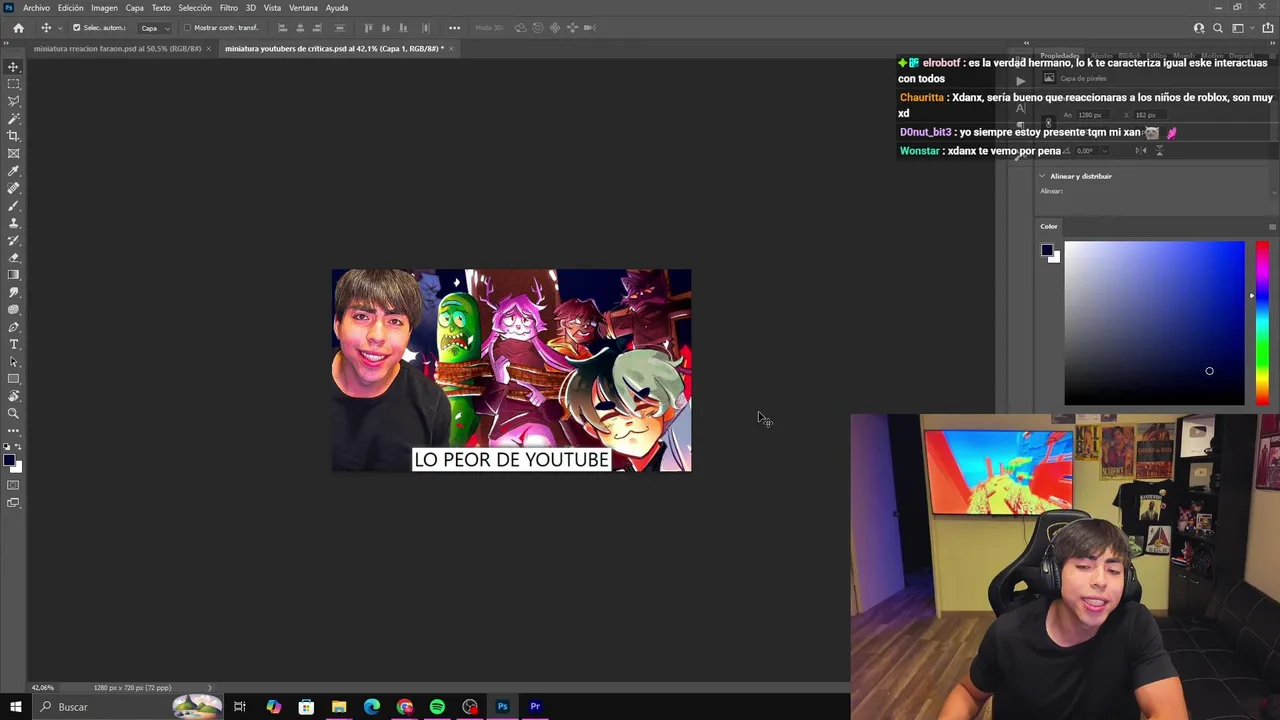1280x720 pixels.
Task: Select the Hand tool
Action: (13, 396)
